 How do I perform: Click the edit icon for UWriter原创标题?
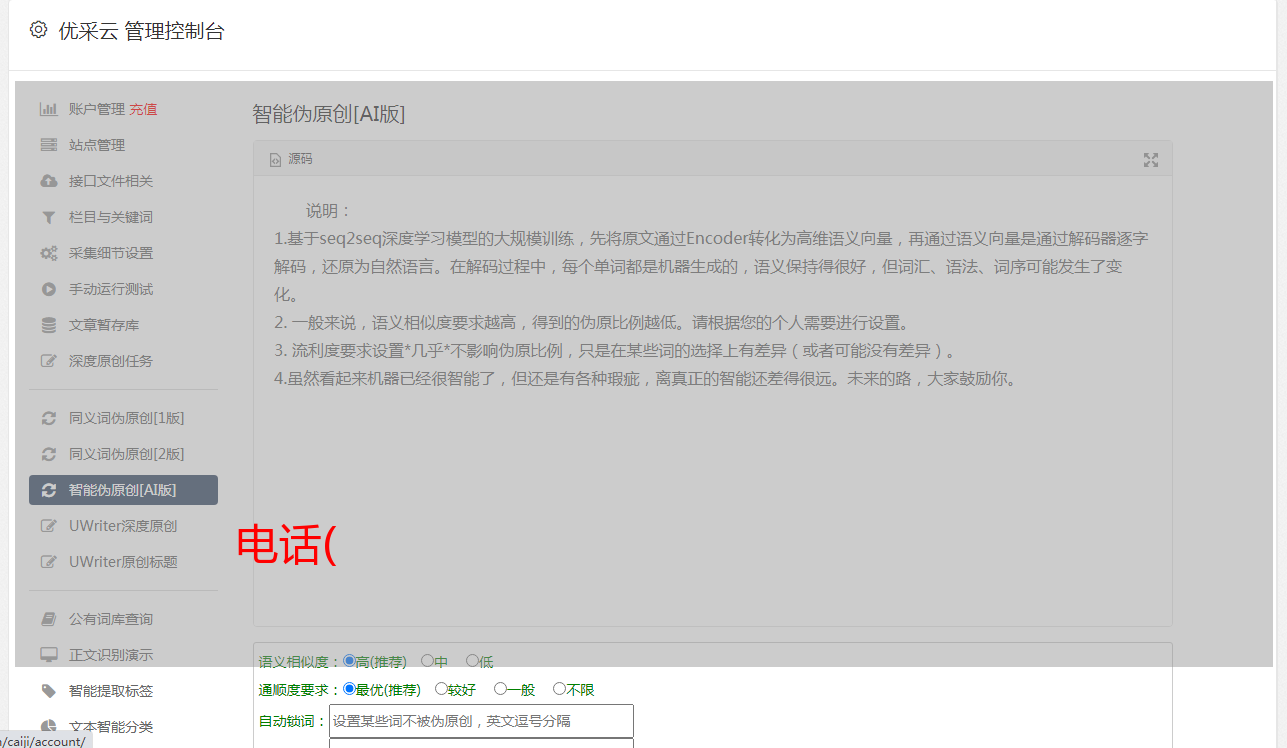pyautogui.click(x=48, y=562)
